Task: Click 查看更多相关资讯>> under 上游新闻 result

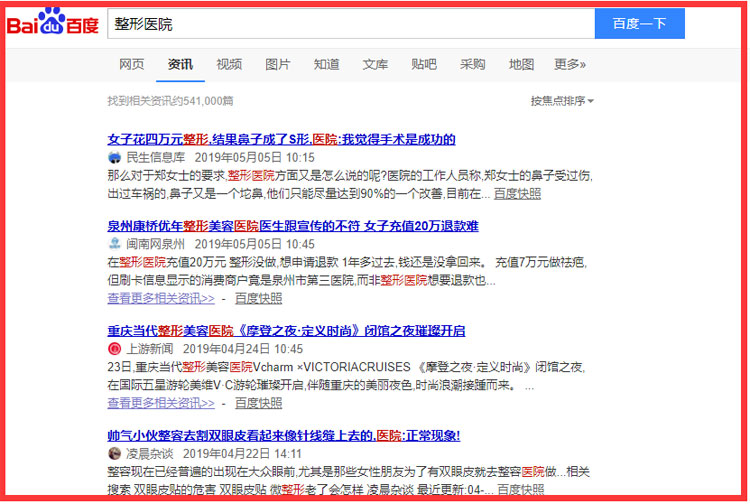Action: (161, 403)
